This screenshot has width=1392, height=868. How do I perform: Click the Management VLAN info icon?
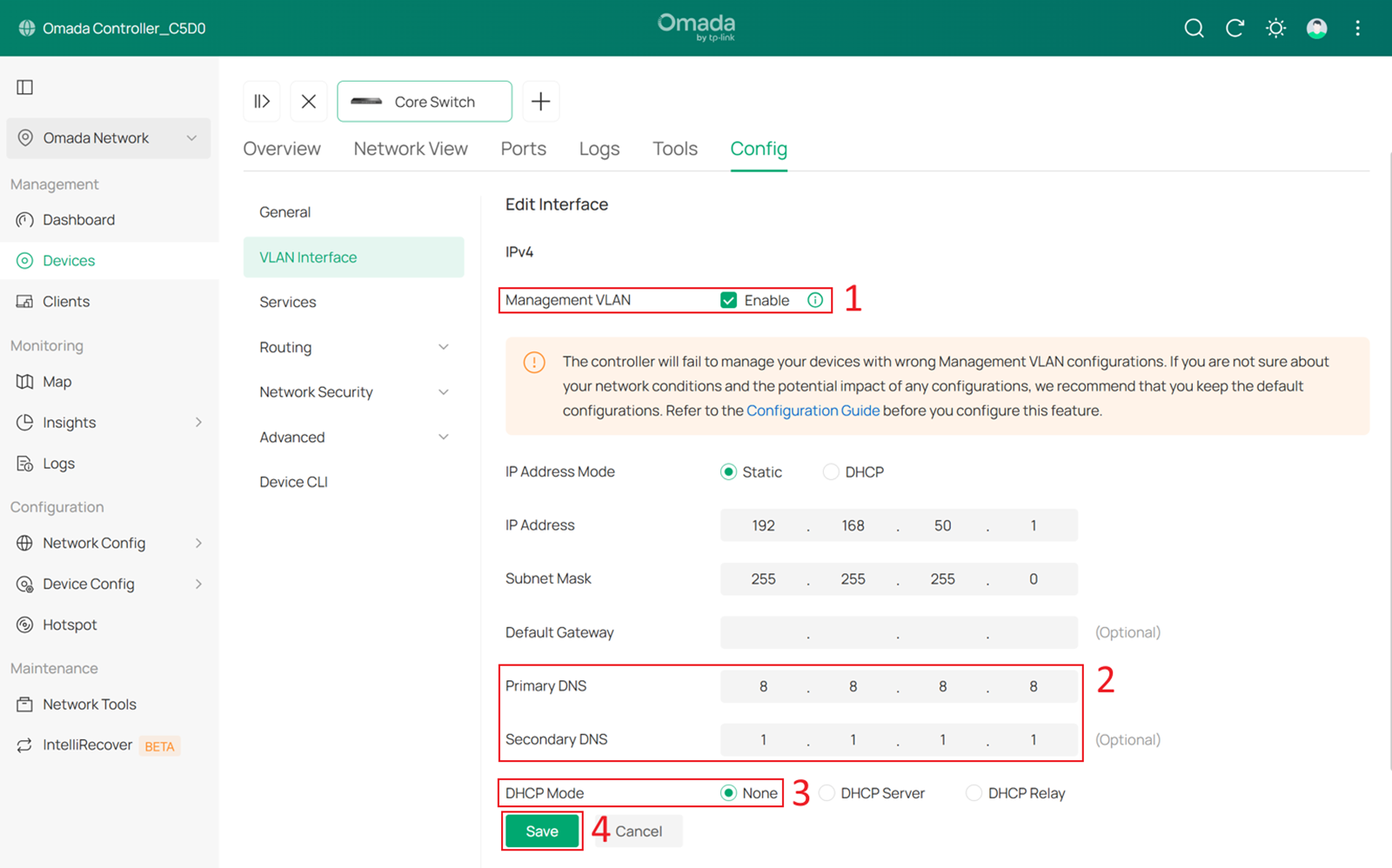tap(814, 299)
